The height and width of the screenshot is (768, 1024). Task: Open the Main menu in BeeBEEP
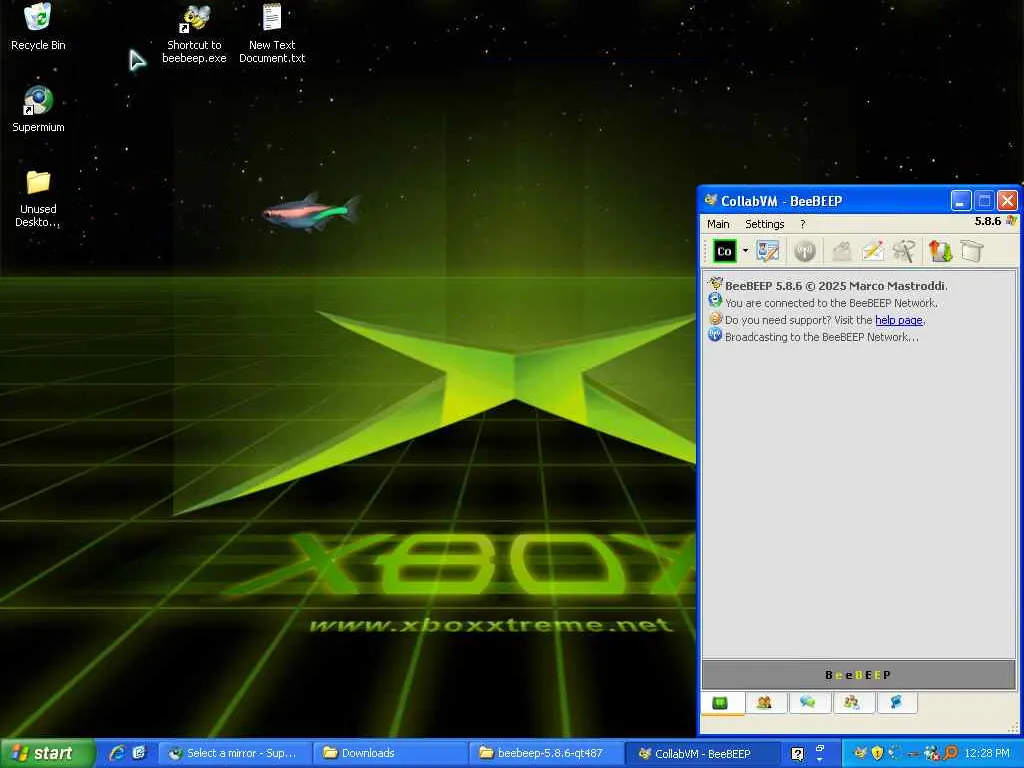(718, 224)
